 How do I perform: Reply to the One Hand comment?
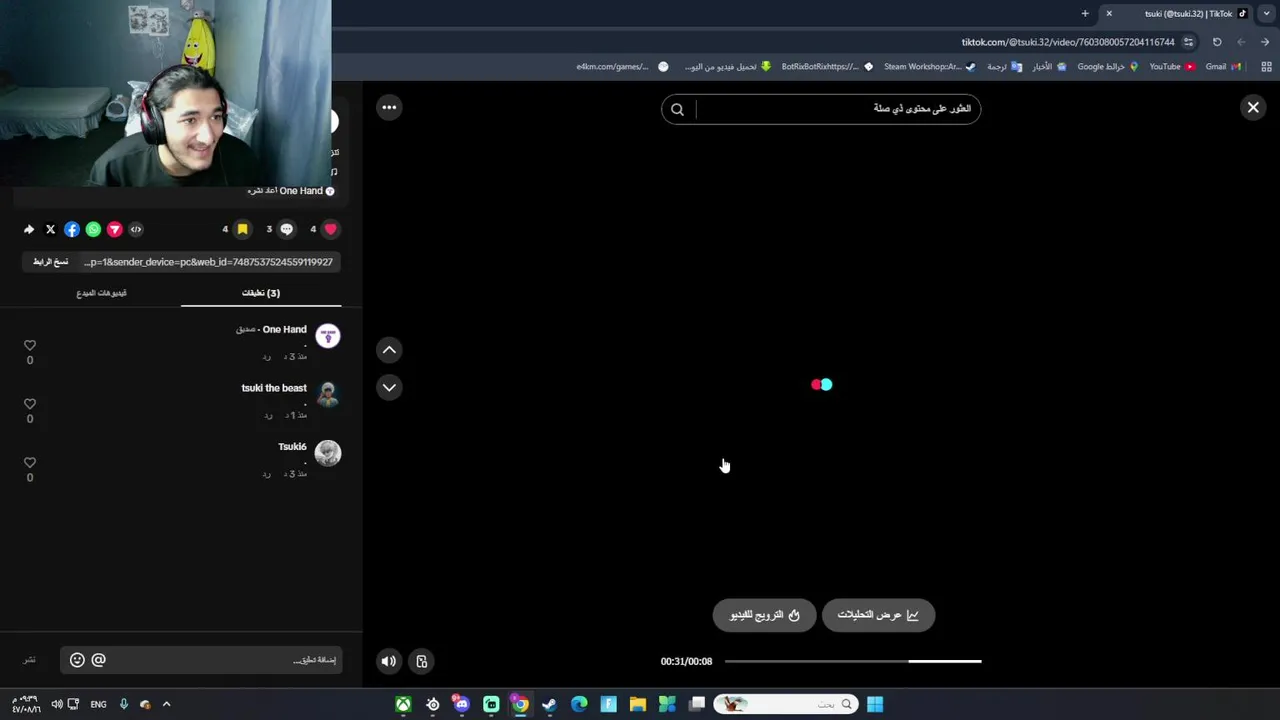[x=267, y=357]
